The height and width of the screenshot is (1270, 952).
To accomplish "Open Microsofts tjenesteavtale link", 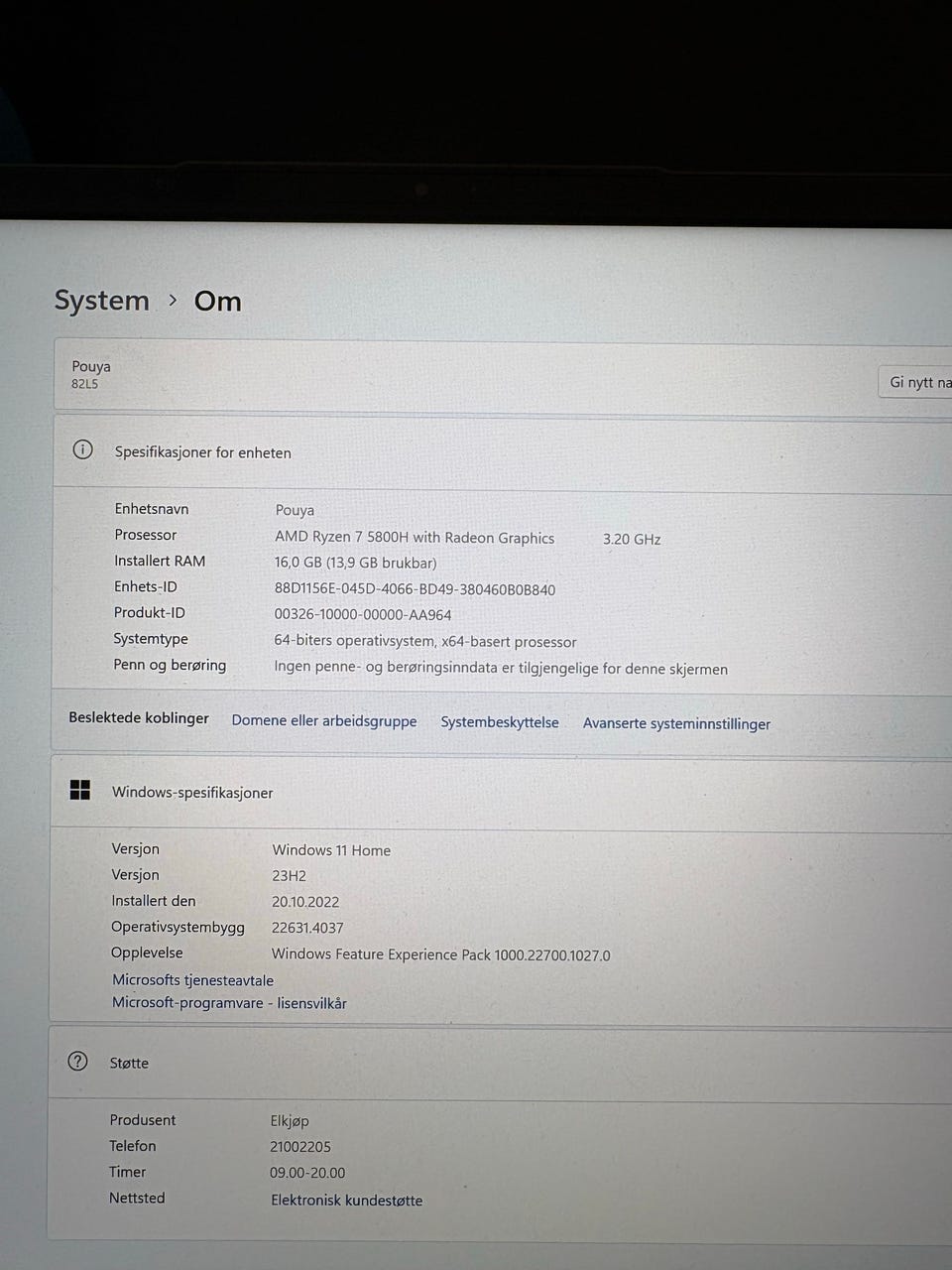I will click(192, 980).
